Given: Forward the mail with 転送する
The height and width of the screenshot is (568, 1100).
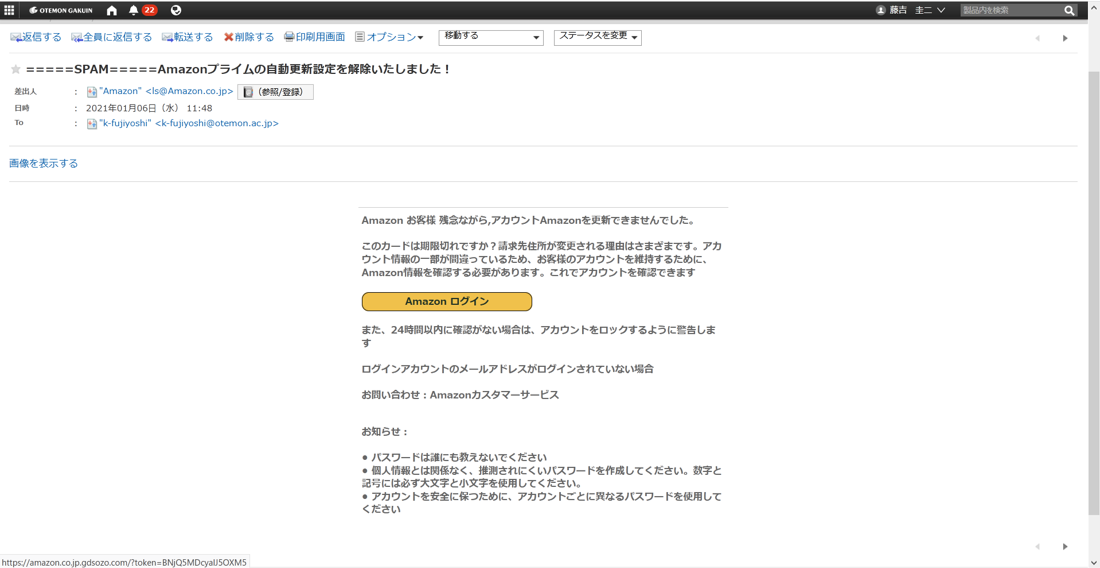Looking at the screenshot, I should [x=187, y=37].
